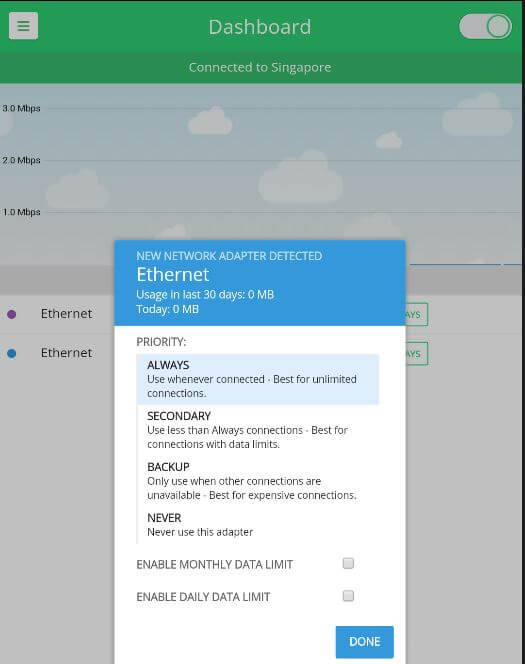Image resolution: width=525 pixels, height=664 pixels.
Task: Toggle the connection switch in the header
Action: (x=485, y=26)
